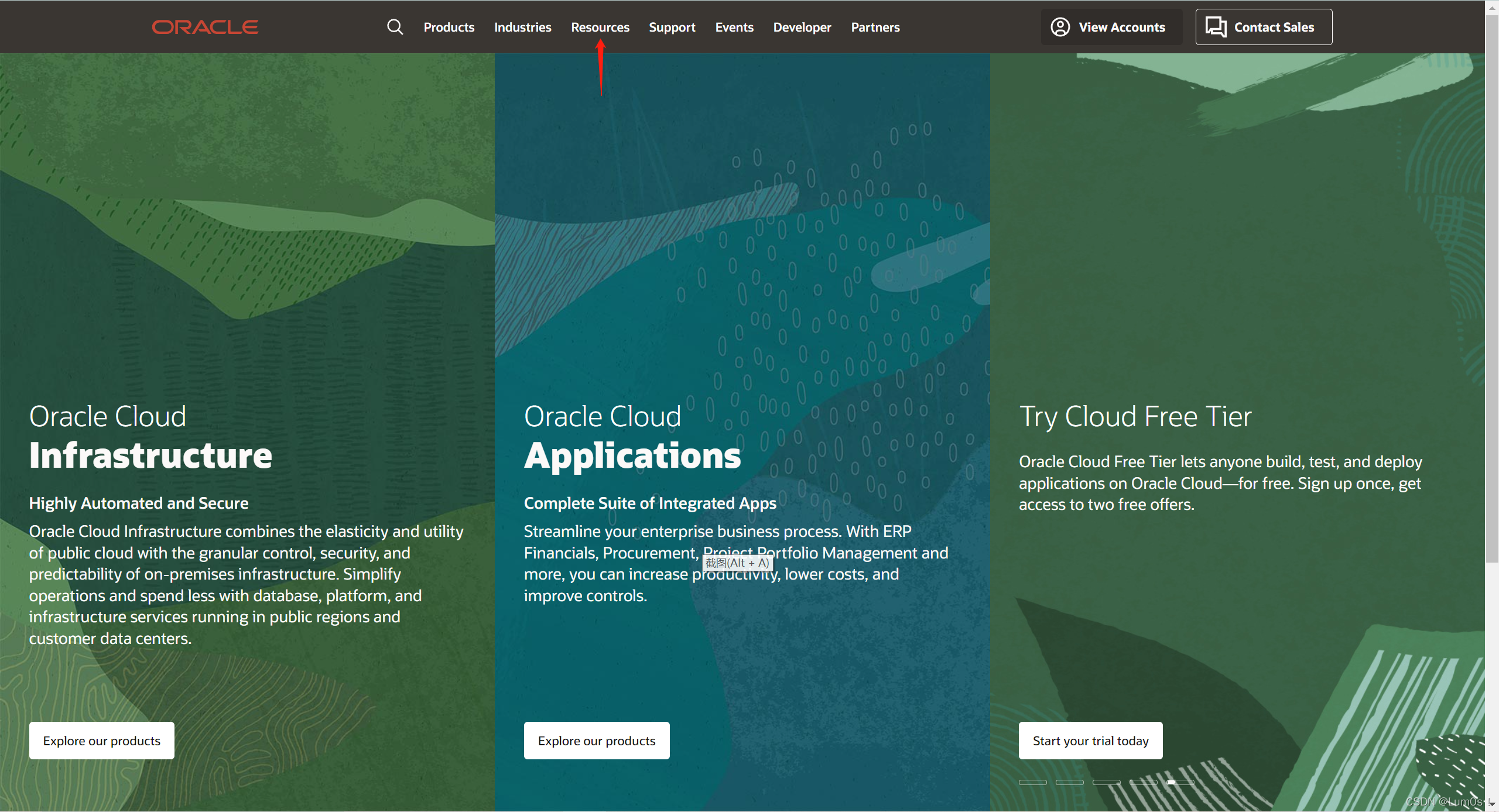Image resolution: width=1499 pixels, height=812 pixels.
Task: Click the Contact Sales chat icon
Action: tap(1216, 27)
